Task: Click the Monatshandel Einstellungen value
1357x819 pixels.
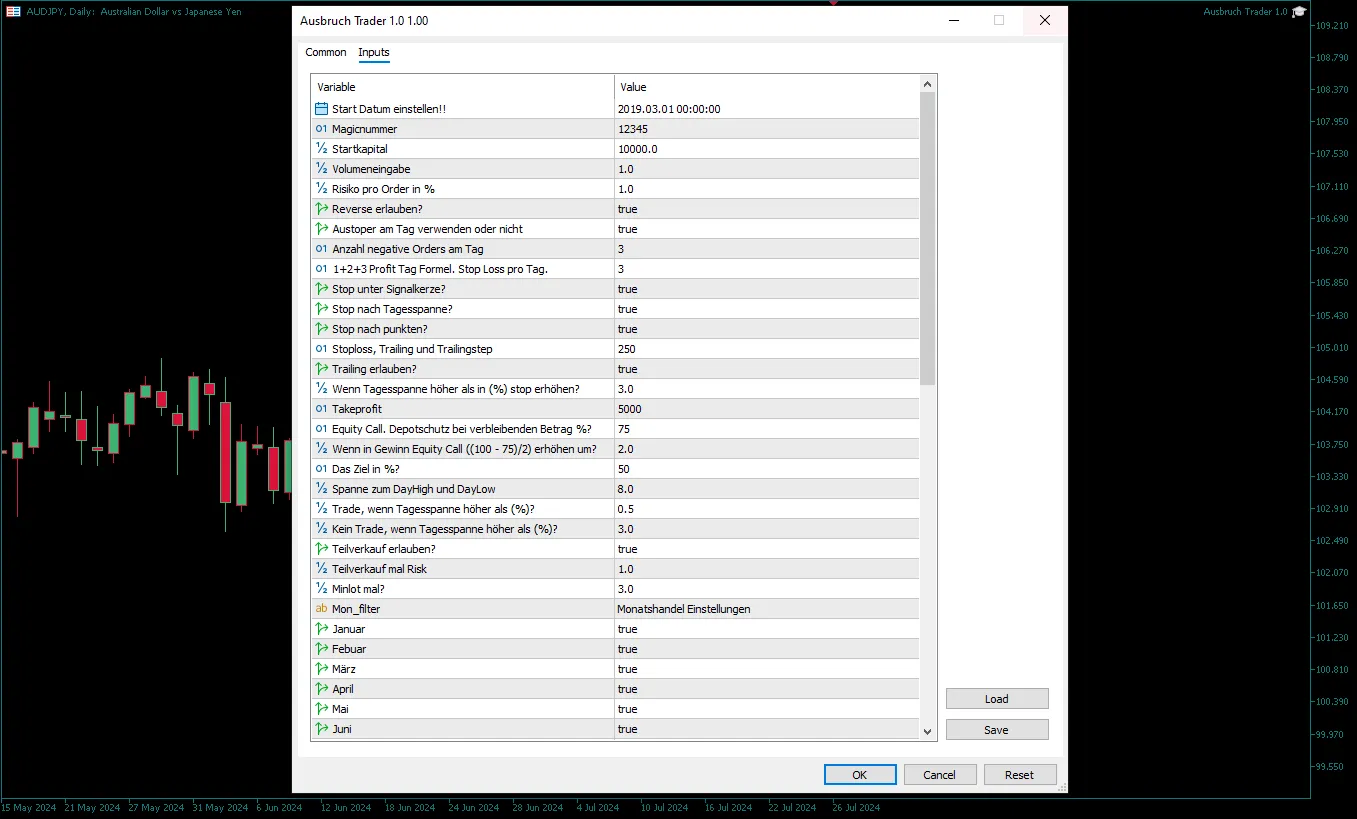Action: [x=682, y=609]
